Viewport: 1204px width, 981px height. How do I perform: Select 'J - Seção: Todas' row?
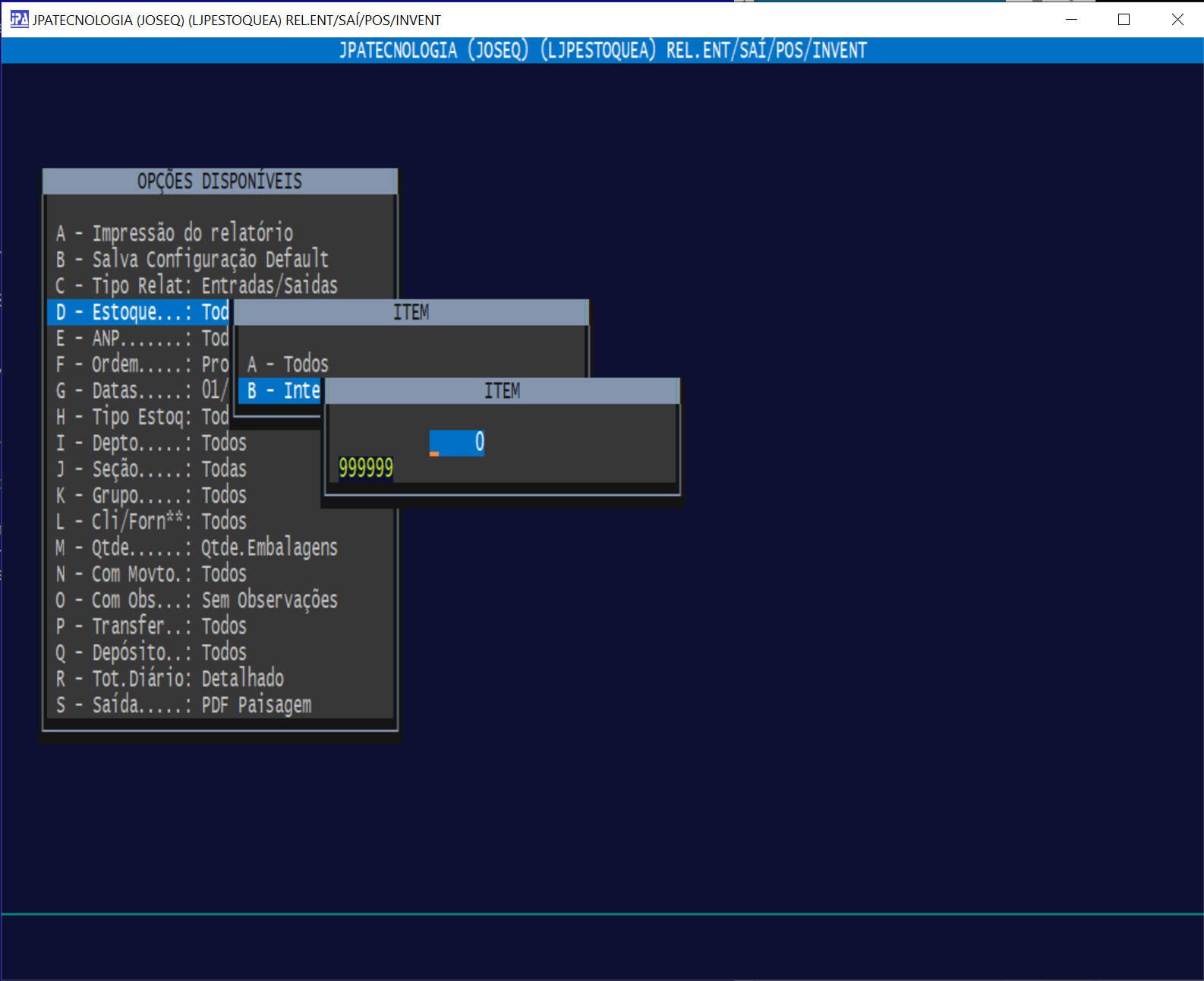pyautogui.click(x=150, y=469)
